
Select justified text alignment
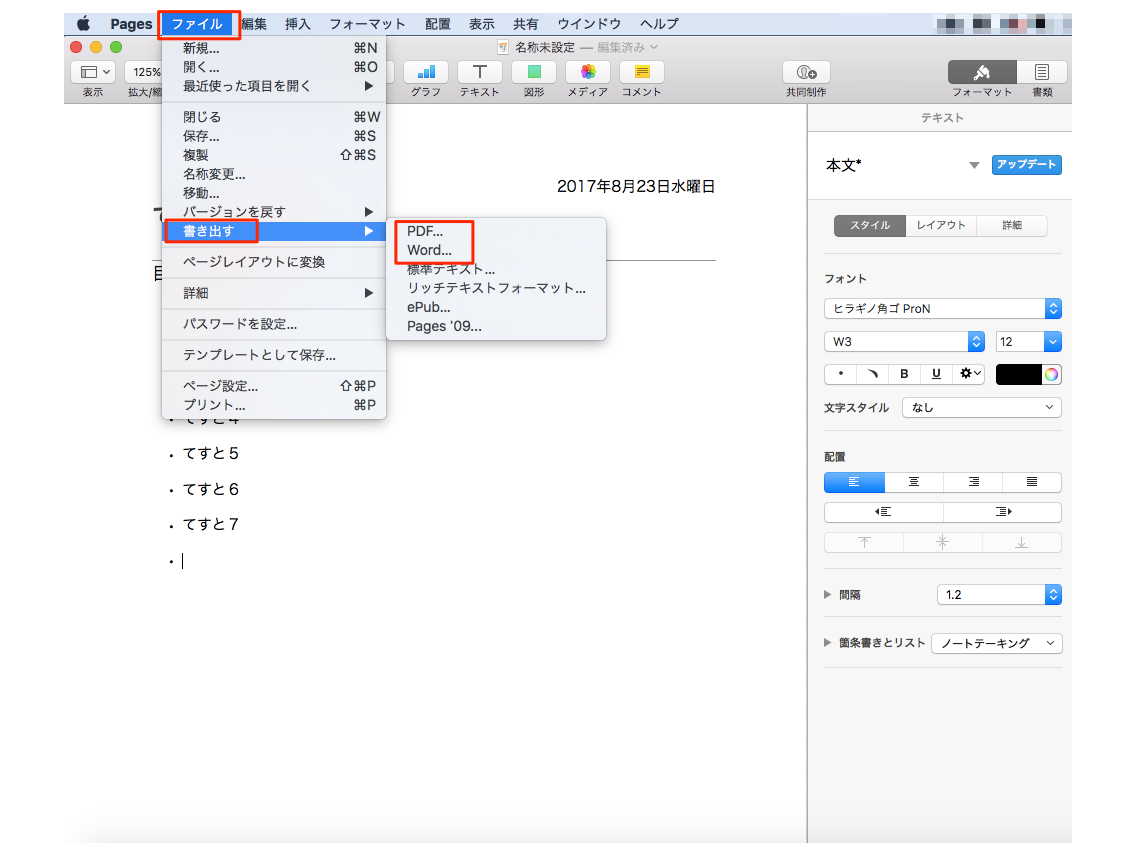[x=1032, y=483]
